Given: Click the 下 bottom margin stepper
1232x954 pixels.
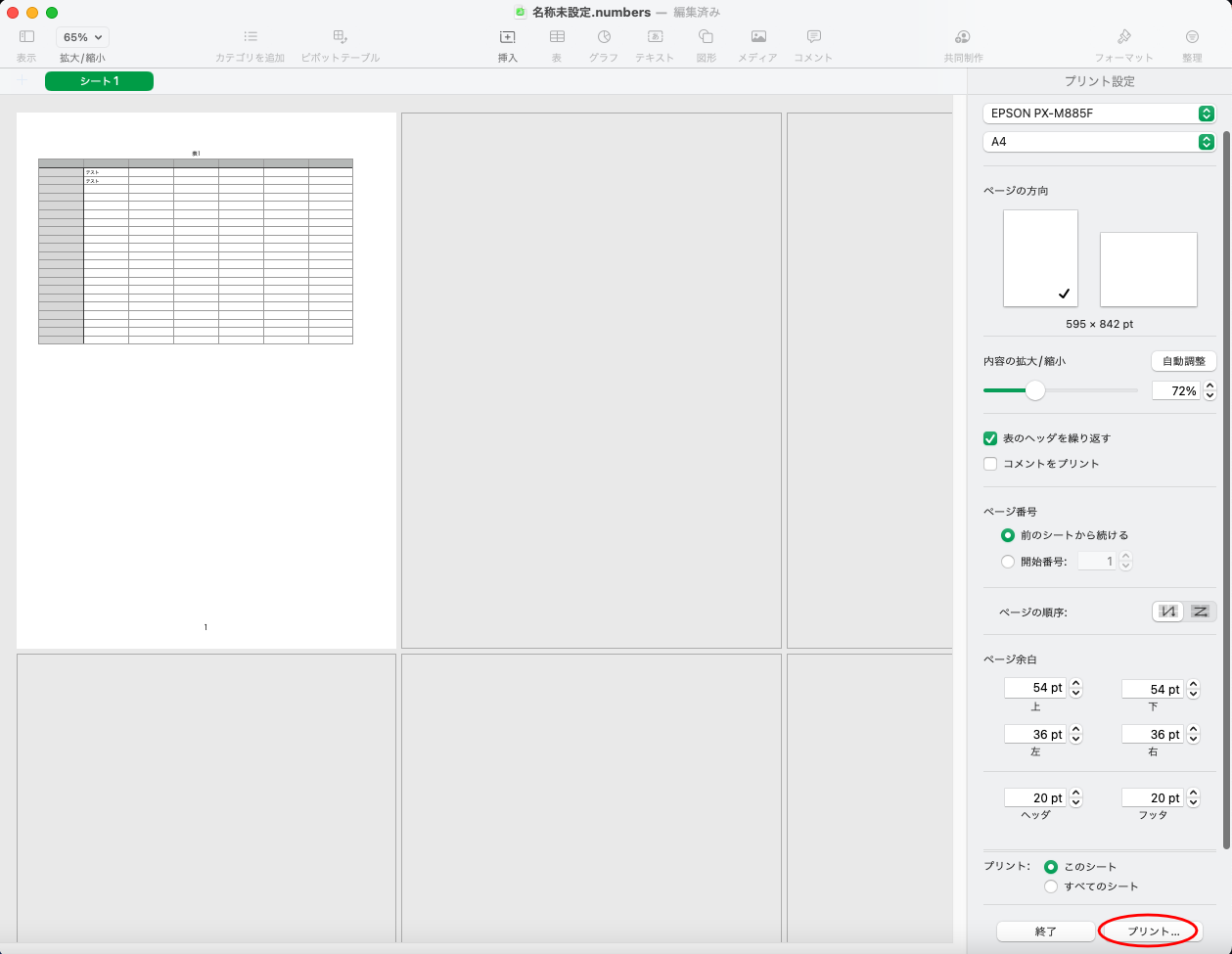Looking at the screenshot, I should 1193,689.
